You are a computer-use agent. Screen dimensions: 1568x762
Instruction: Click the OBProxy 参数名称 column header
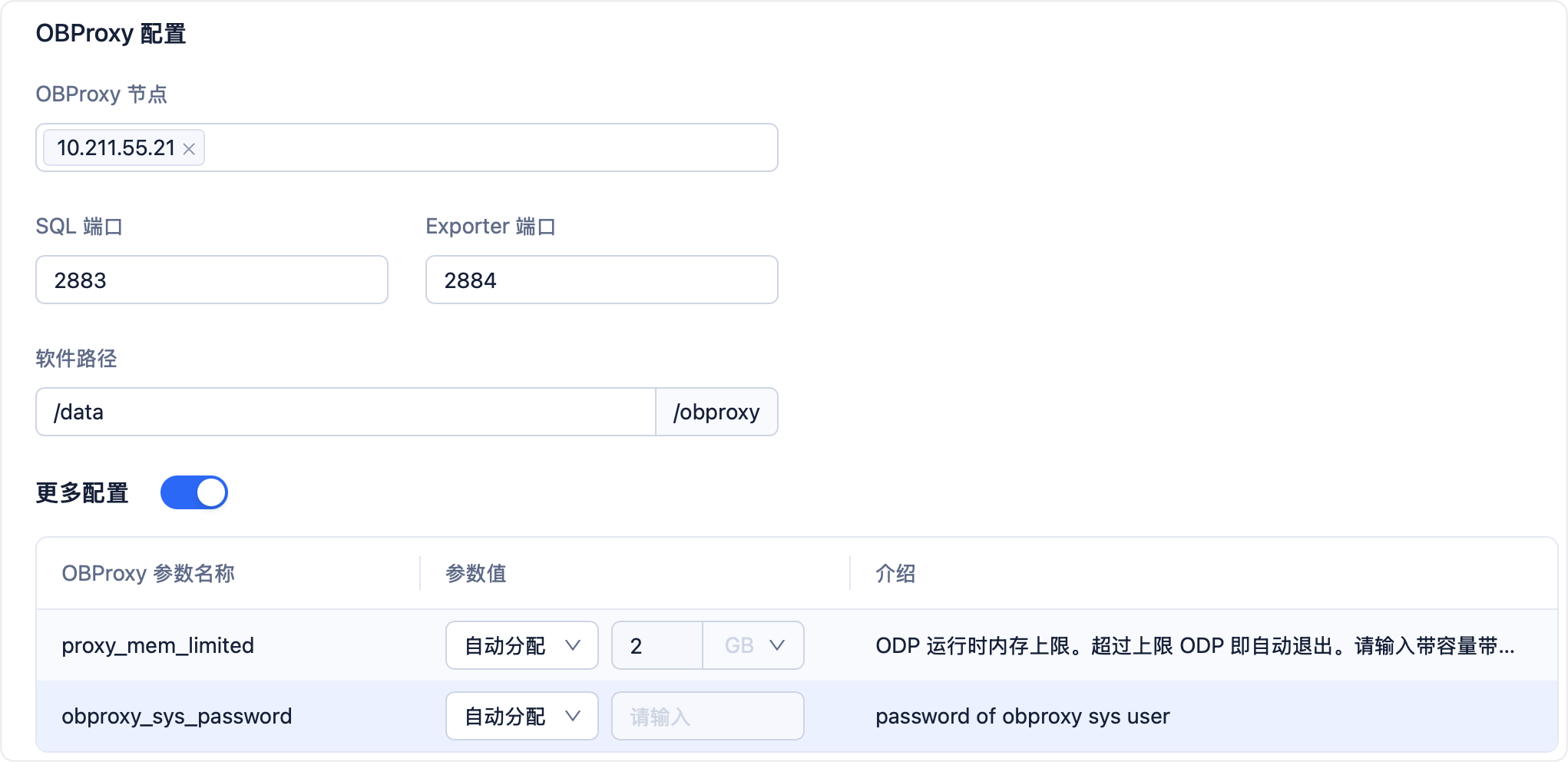tap(149, 574)
